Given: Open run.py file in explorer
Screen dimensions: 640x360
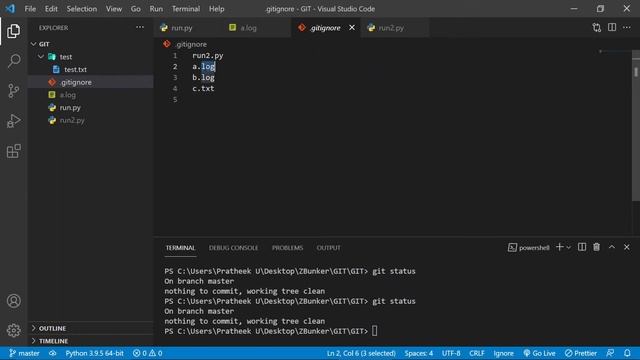Looking at the screenshot, I should click(x=91, y=107).
